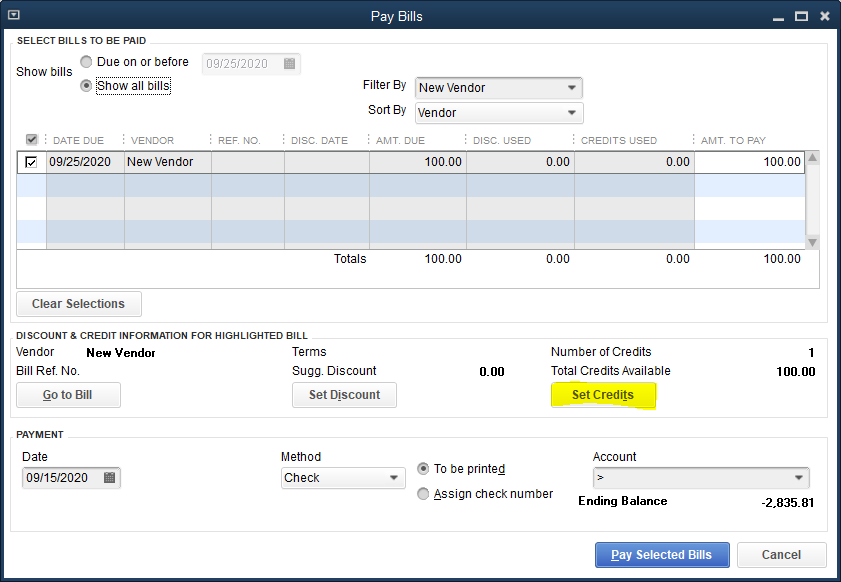The width and height of the screenshot is (841, 582).
Task: Open the Sort By dropdown
Action: pos(571,113)
